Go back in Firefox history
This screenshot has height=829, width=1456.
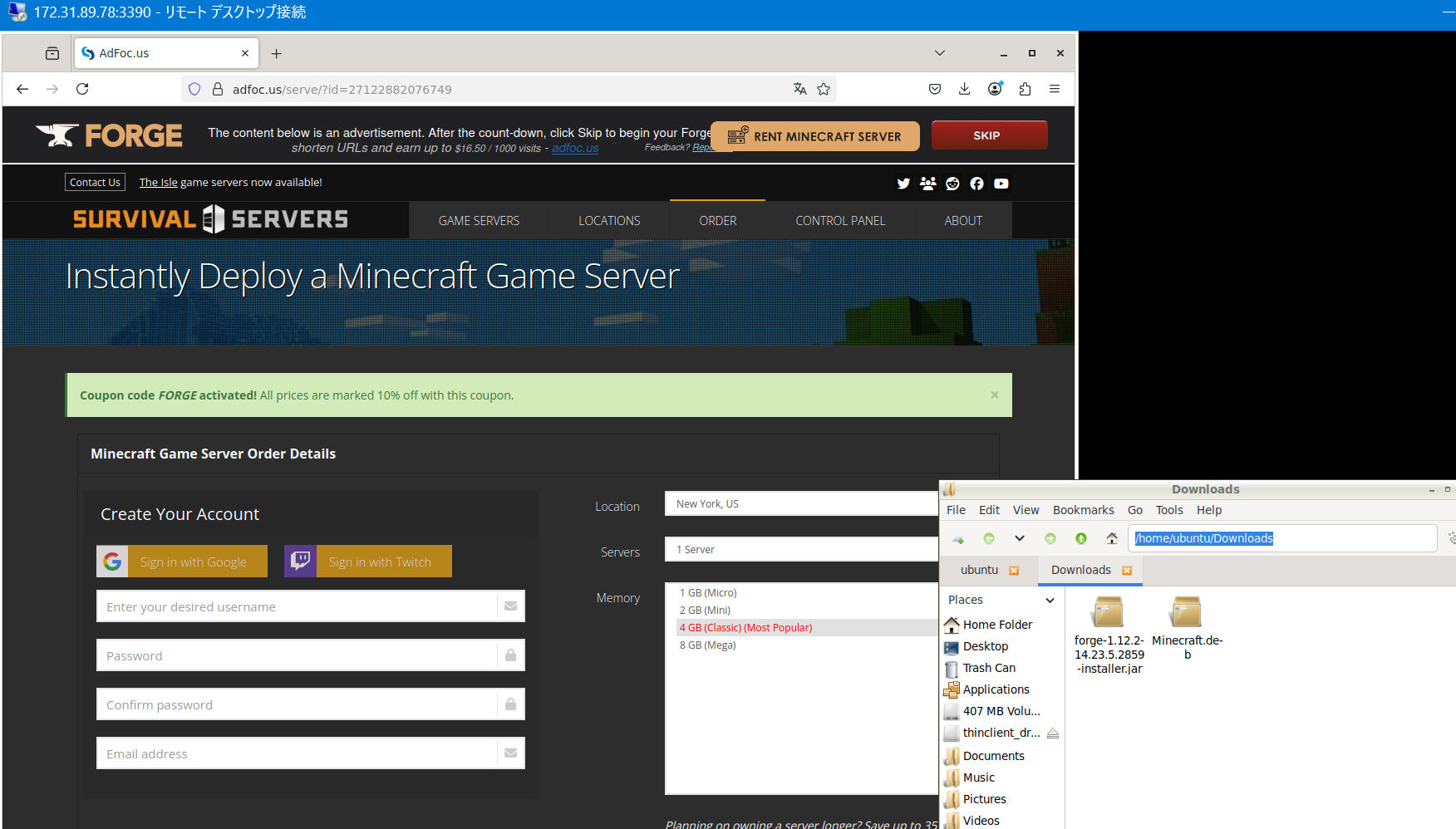[x=22, y=89]
